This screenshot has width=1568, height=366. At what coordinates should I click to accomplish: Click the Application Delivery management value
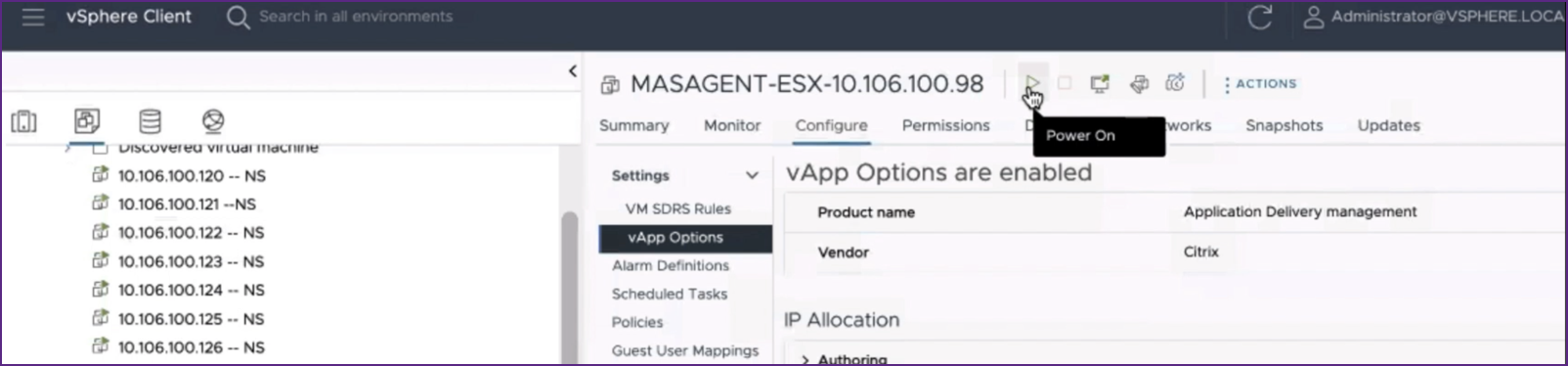tap(1299, 211)
